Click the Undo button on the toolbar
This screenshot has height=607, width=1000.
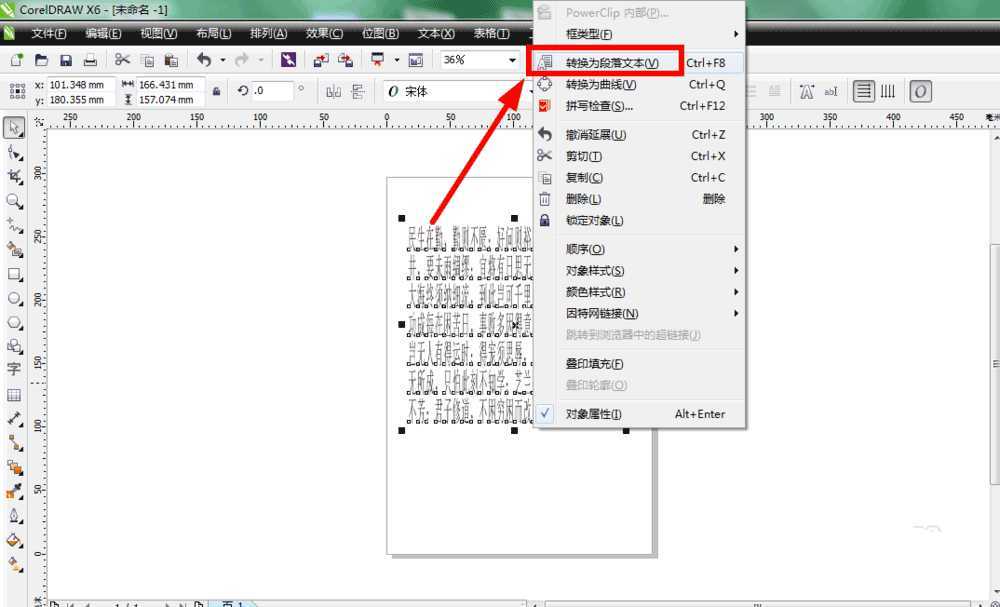pos(205,58)
